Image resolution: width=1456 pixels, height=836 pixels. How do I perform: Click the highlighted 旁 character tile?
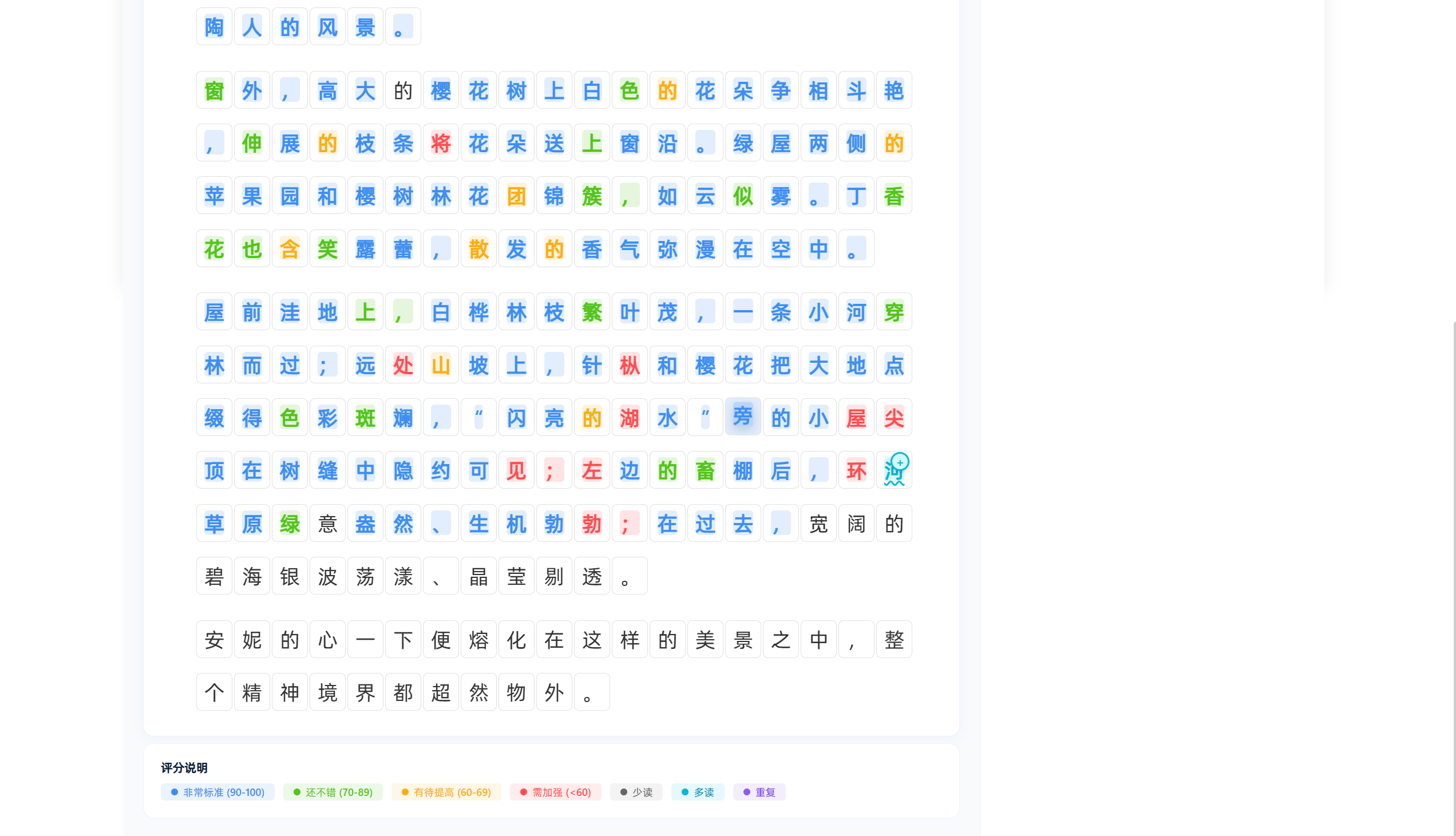click(743, 417)
